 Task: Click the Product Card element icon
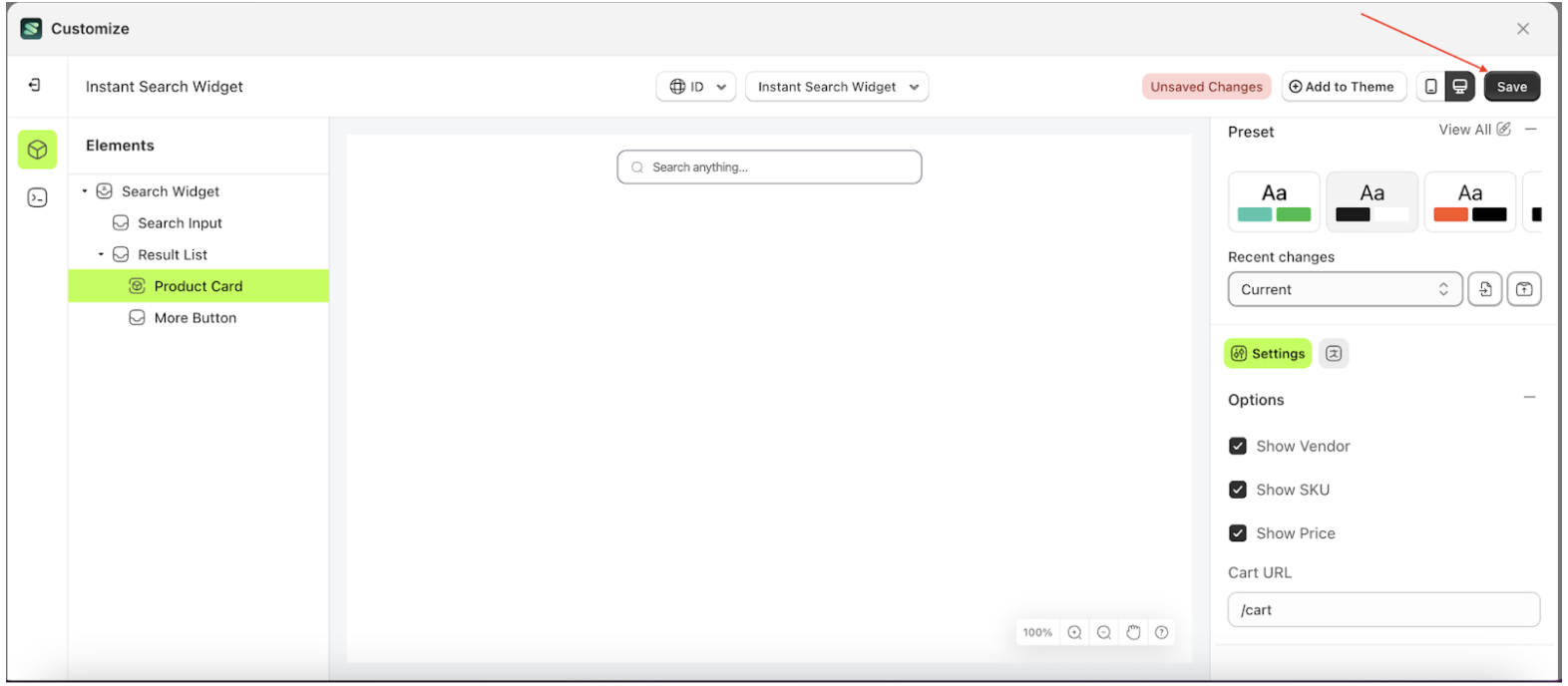(137, 286)
